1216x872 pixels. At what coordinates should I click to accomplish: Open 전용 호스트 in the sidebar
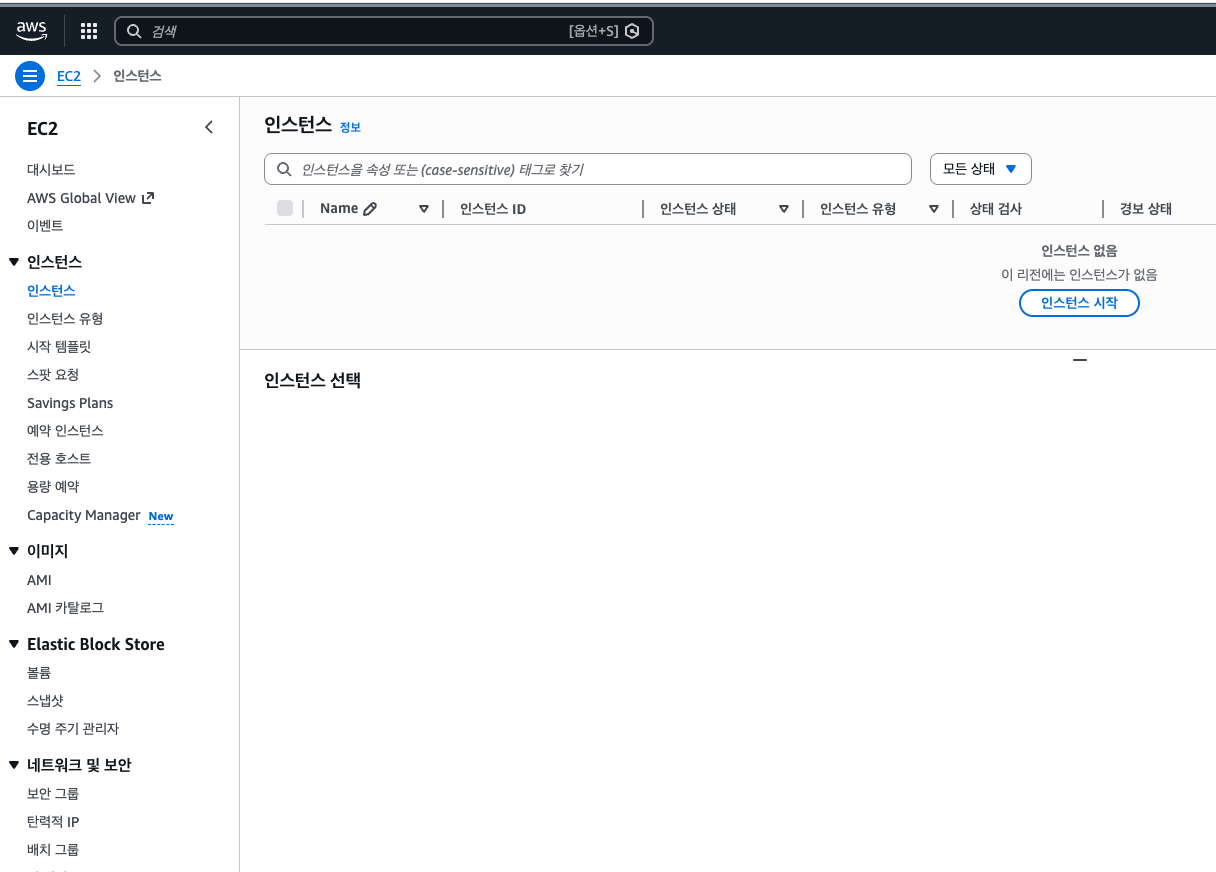pos(59,459)
